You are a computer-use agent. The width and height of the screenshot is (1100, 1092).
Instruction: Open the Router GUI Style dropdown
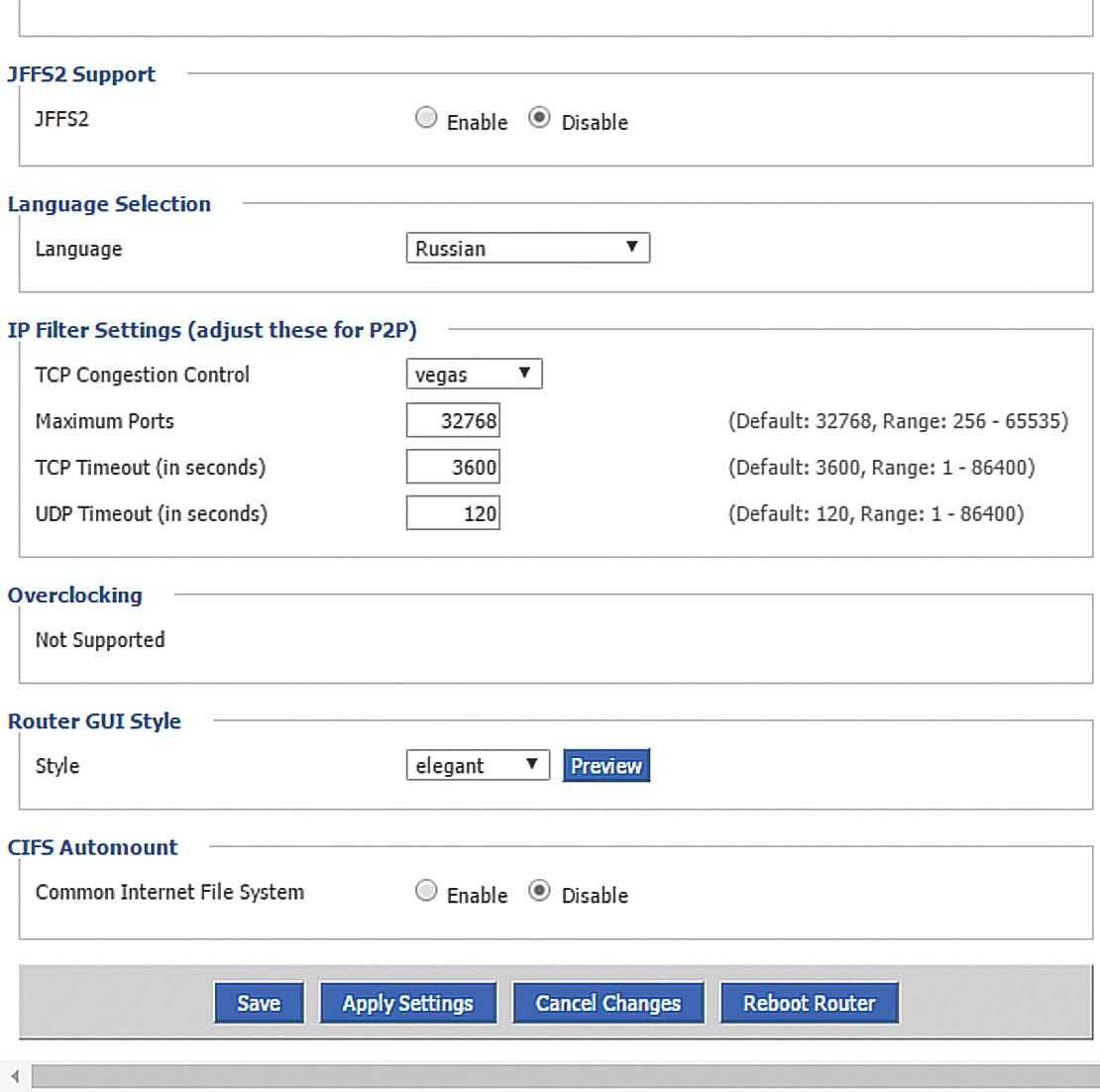(x=477, y=765)
